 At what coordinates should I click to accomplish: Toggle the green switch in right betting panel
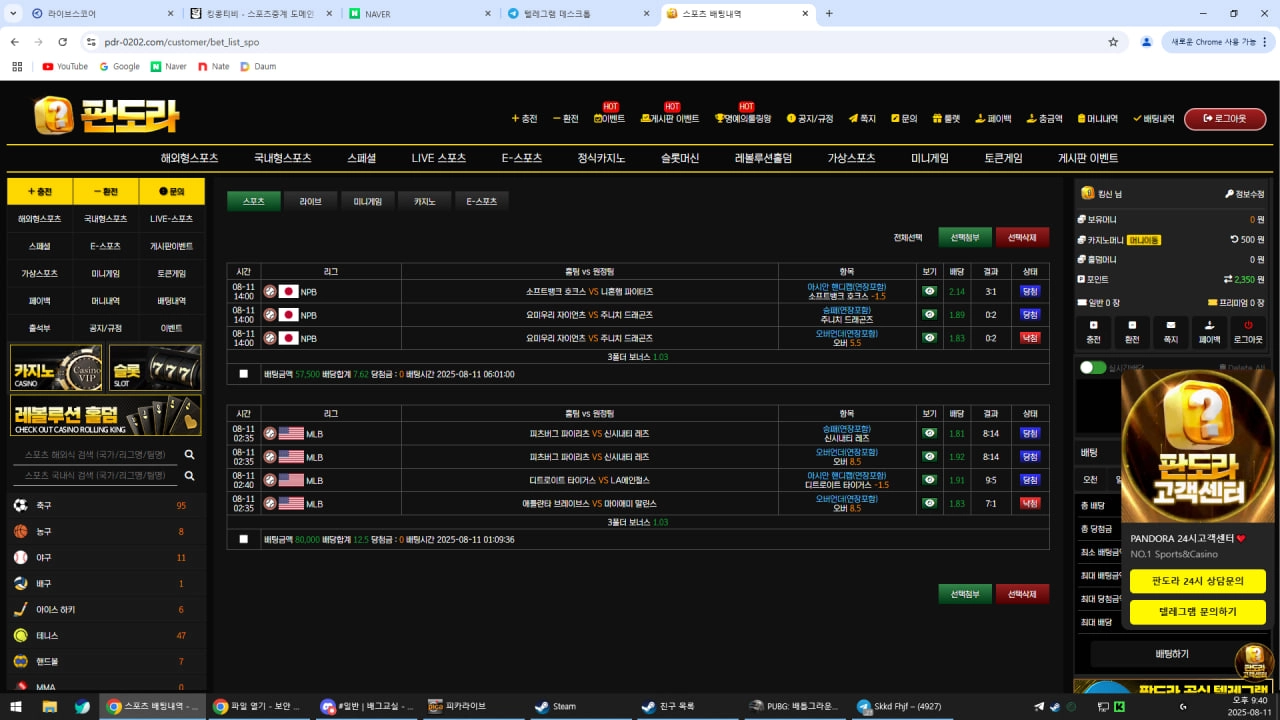click(x=1093, y=368)
